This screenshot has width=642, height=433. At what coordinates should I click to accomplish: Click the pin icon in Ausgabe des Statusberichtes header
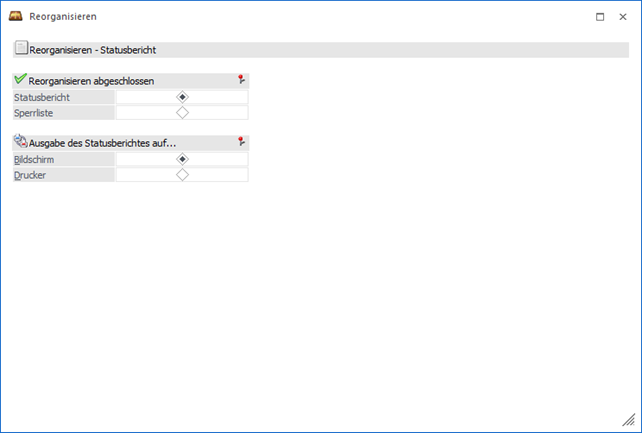(240, 142)
